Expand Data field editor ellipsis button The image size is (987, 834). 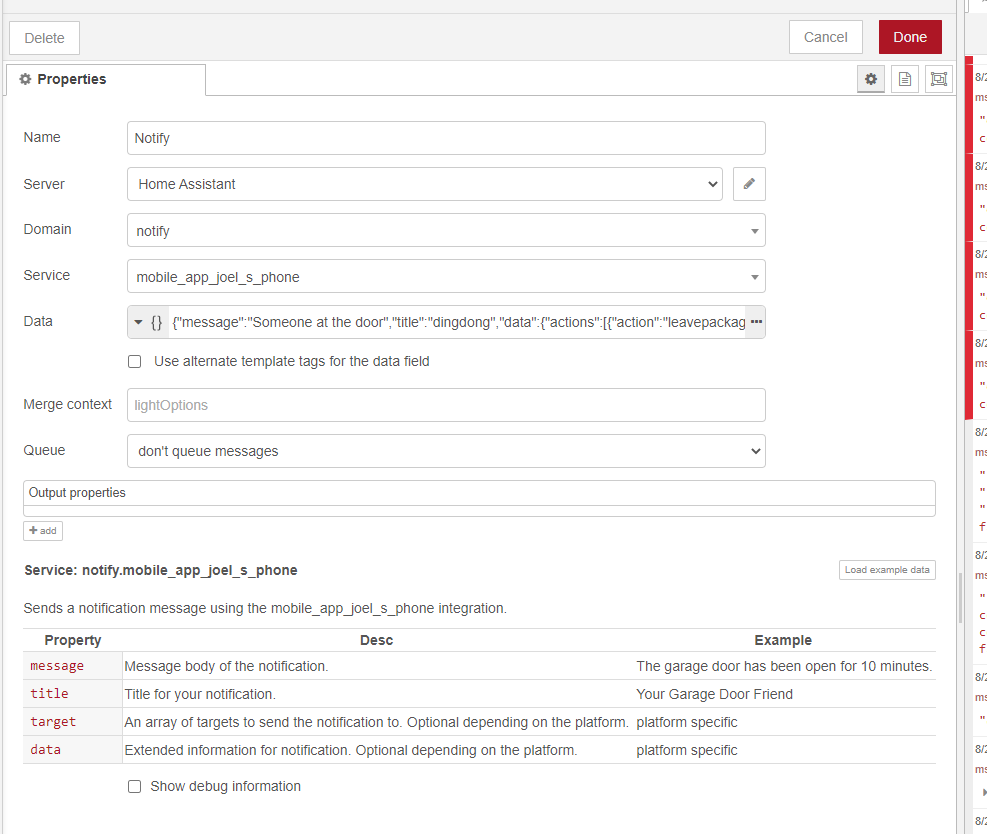coord(756,322)
